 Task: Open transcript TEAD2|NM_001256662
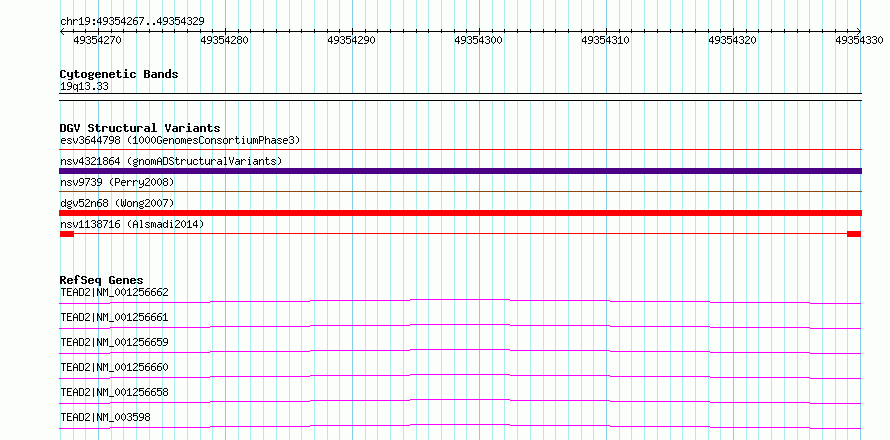[x=114, y=292]
